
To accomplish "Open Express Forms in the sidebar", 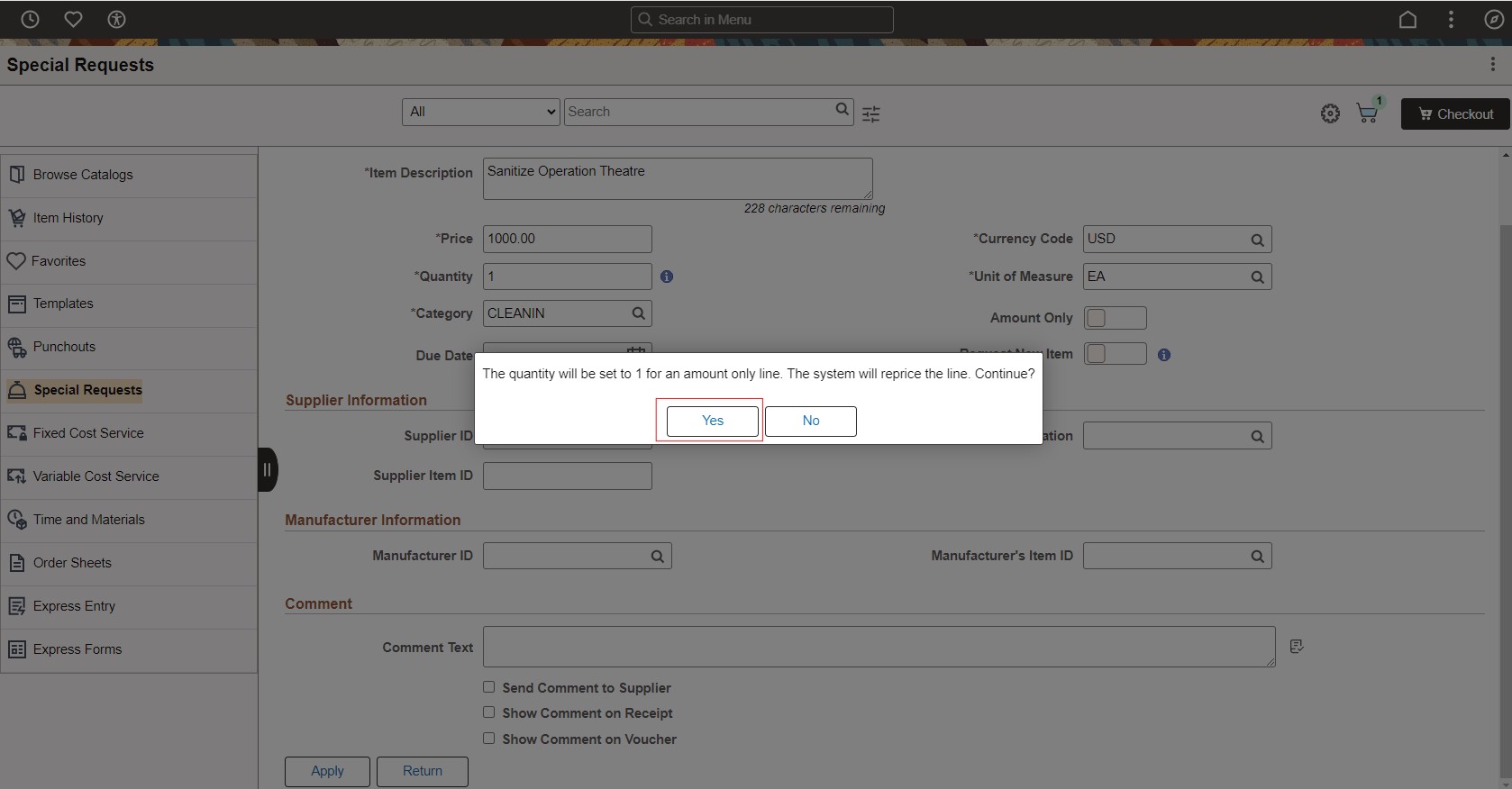I will click(x=129, y=649).
